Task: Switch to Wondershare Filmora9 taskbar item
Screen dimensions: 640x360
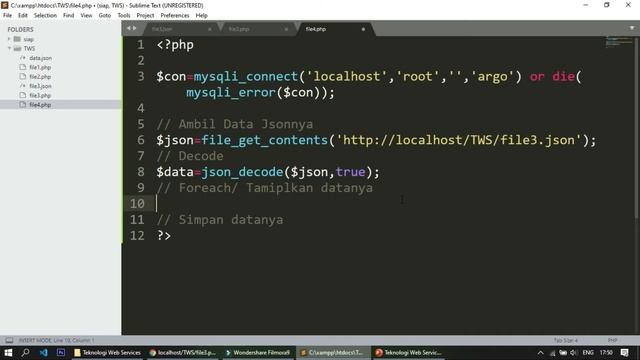Action: pyautogui.click(x=258, y=353)
